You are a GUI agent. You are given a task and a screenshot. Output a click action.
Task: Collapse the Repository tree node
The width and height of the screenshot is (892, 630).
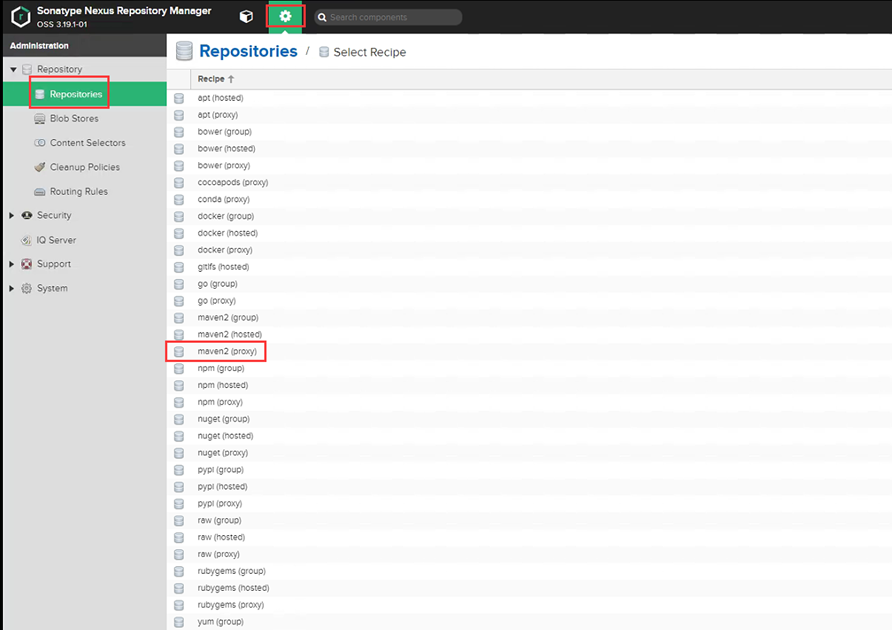point(13,70)
